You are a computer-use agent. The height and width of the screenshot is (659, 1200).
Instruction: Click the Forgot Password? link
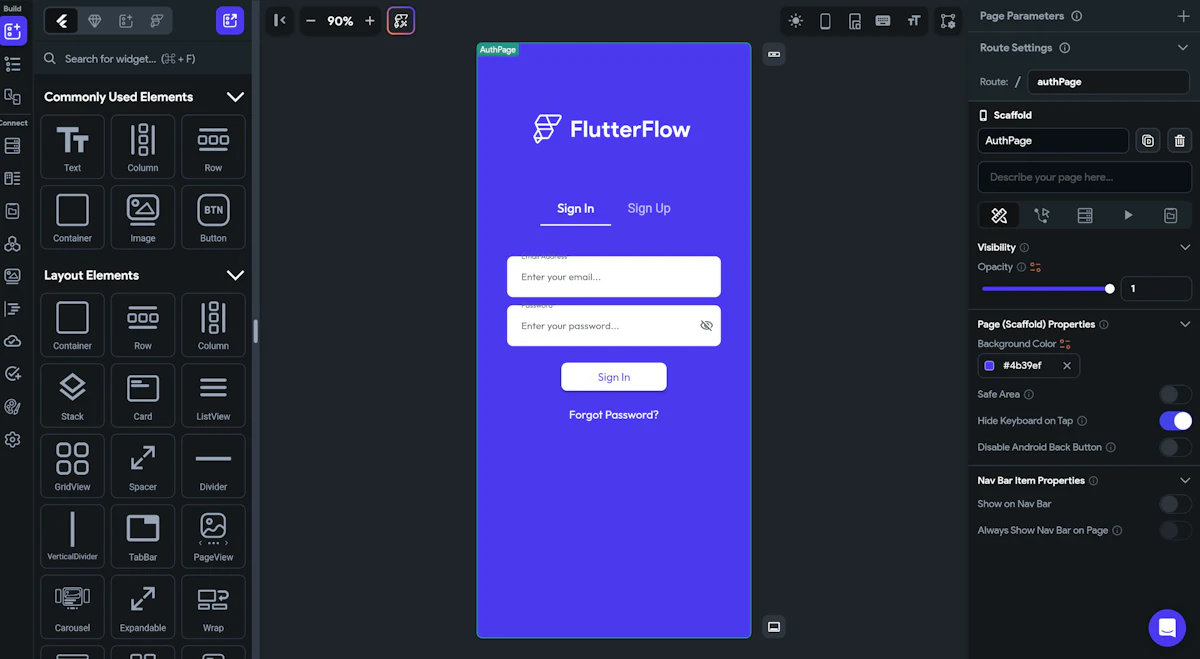tap(614, 415)
